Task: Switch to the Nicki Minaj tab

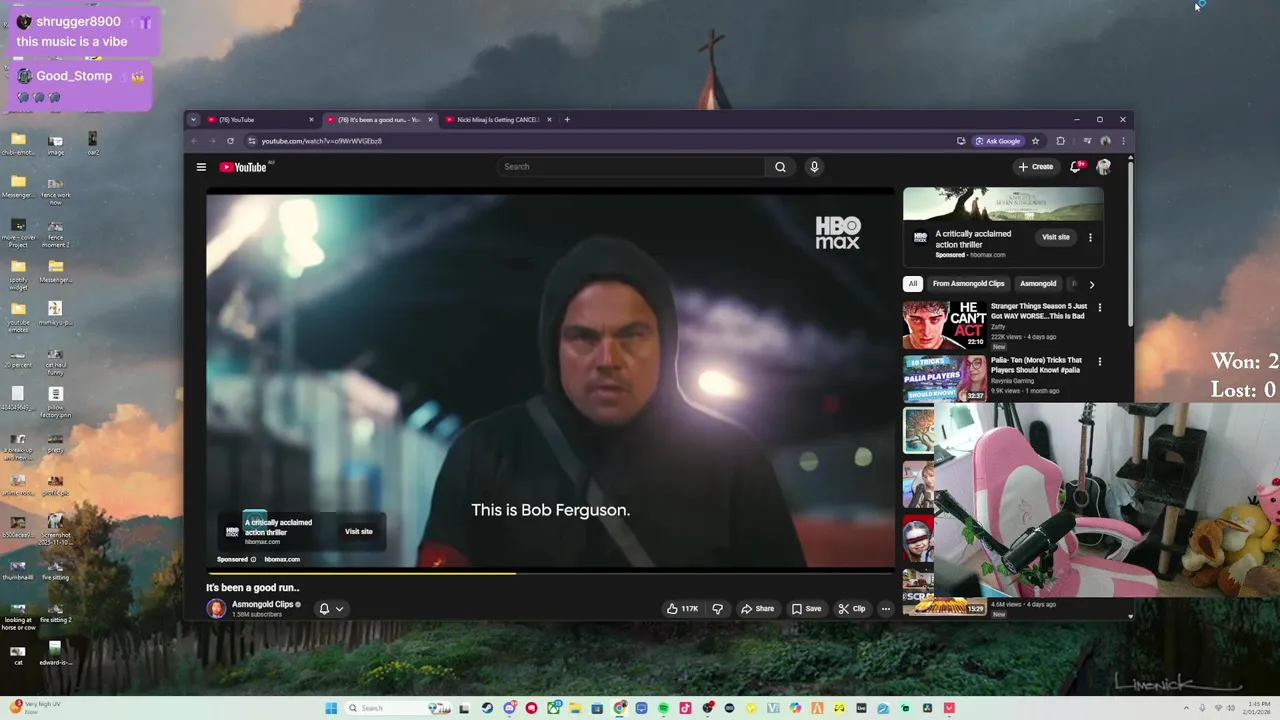Action: pyautogui.click(x=499, y=120)
